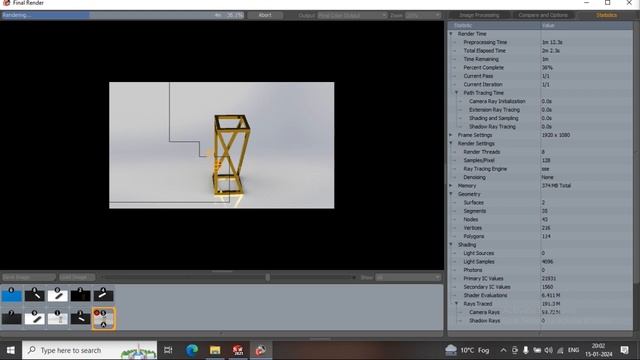Select the Segments row
Image resolution: width=640 pixels, height=360 pixels.
point(540,211)
